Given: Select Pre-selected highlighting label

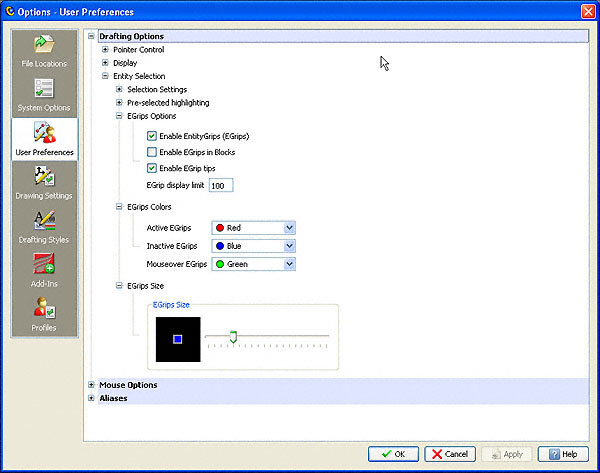Looking at the screenshot, I should point(168,103).
